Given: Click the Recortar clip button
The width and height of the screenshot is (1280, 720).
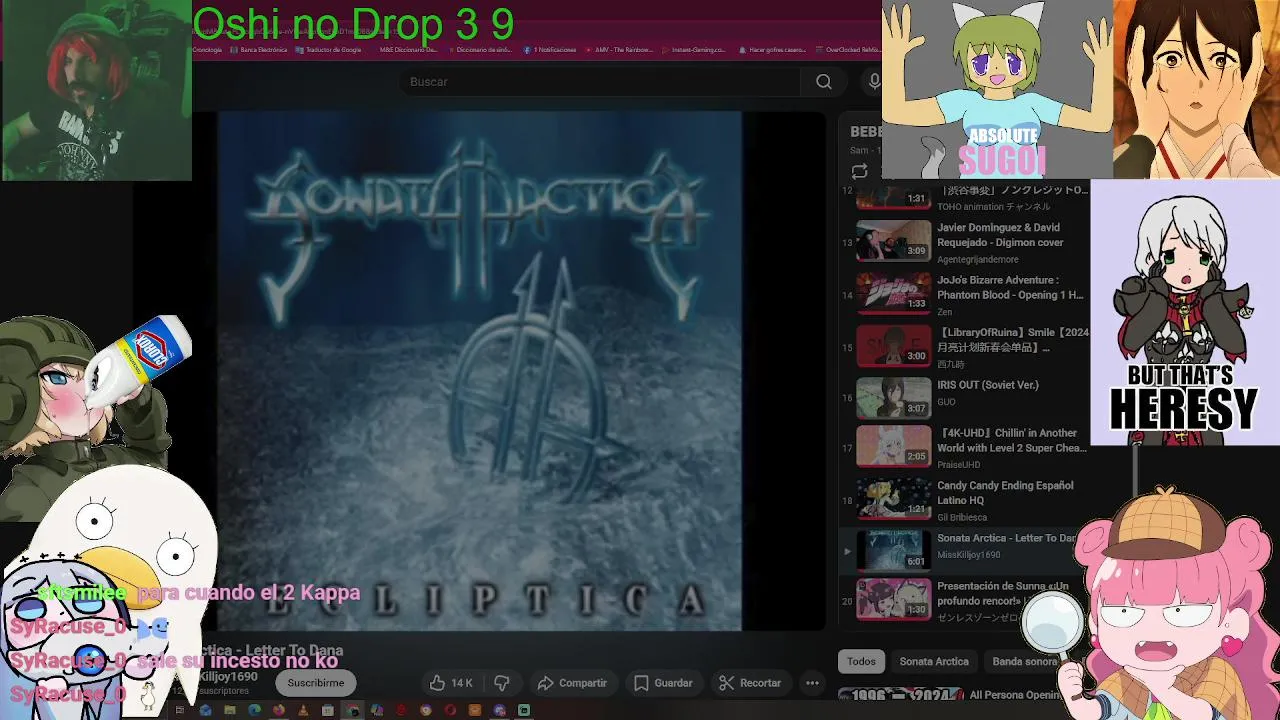Looking at the screenshot, I should click(750, 683).
